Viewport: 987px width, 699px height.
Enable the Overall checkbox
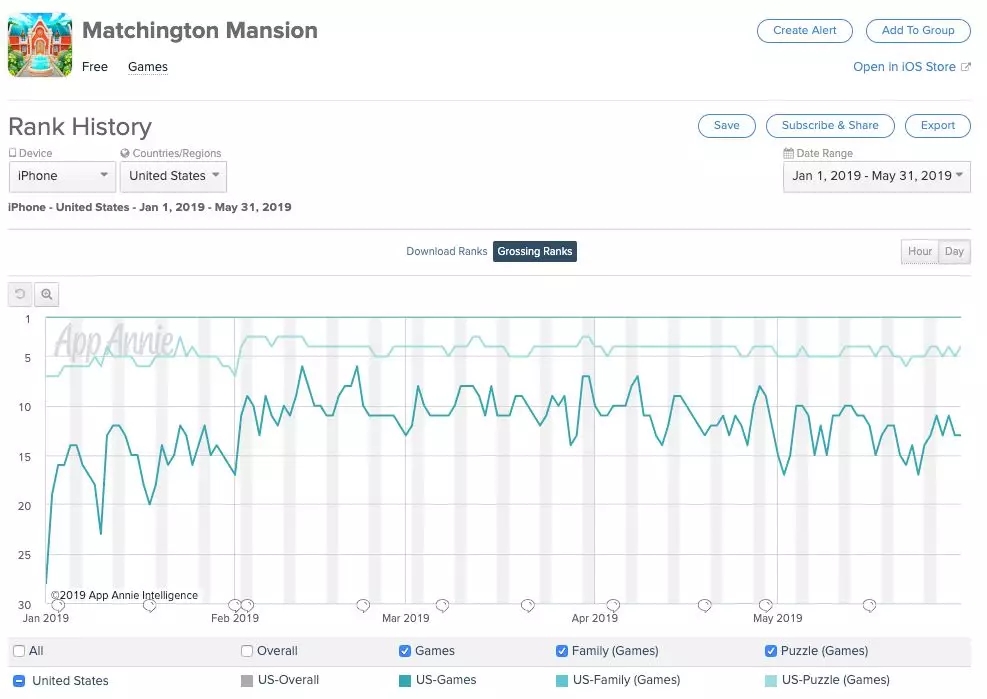point(247,651)
